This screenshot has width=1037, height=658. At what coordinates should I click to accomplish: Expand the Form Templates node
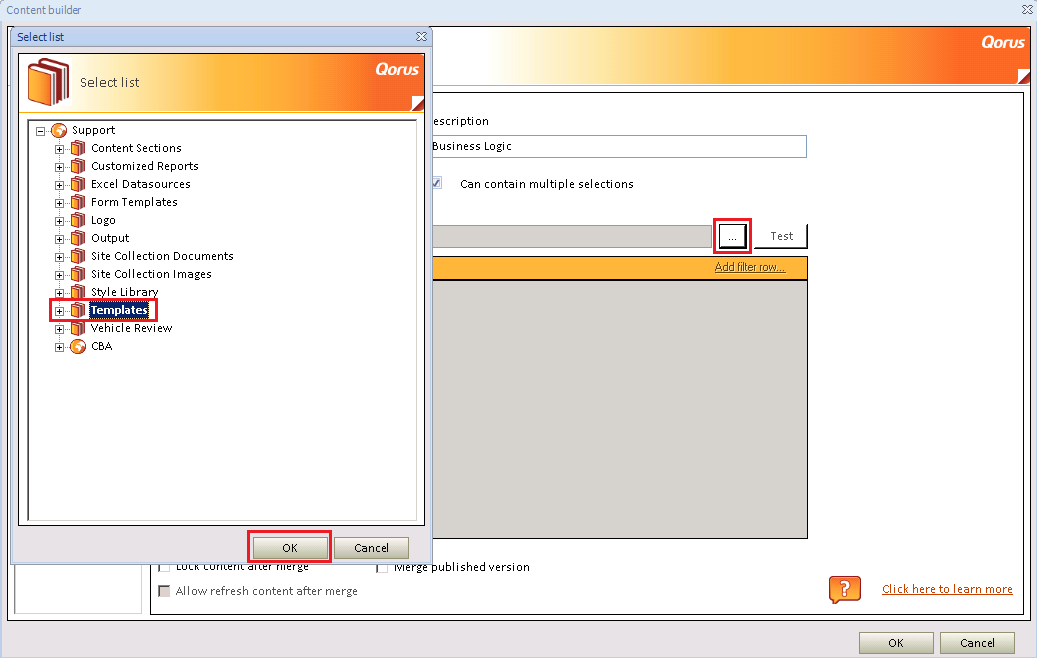(x=60, y=202)
